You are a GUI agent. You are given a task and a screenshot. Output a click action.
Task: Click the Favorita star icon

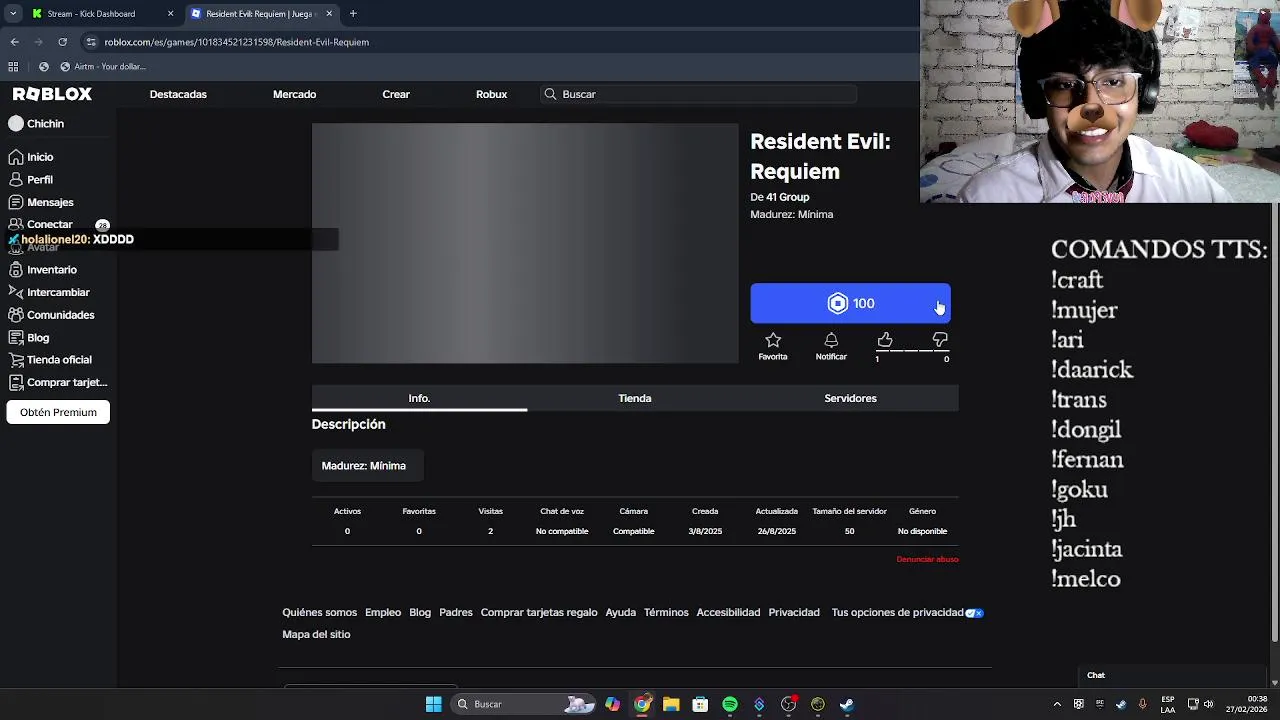[x=773, y=340]
